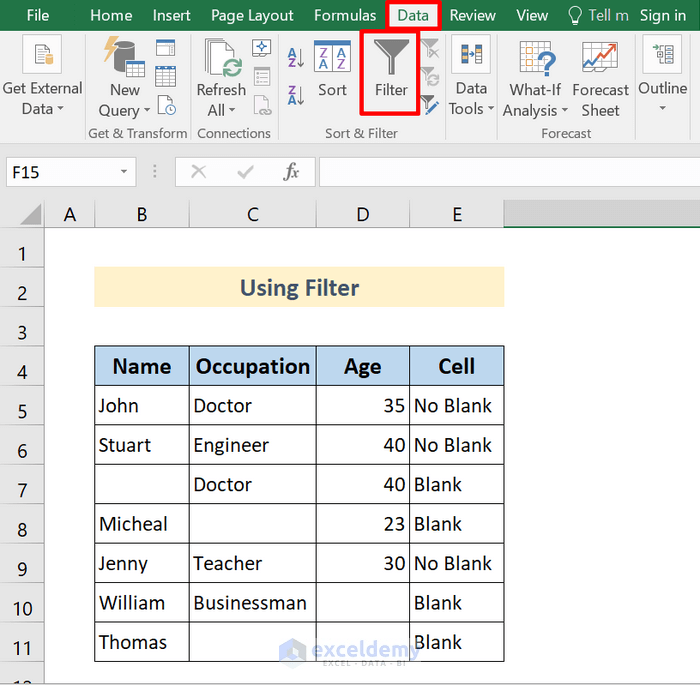Viewport: 700px width, 685px height.
Task: Click into the formula bar
Action: click(x=509, y=172)
